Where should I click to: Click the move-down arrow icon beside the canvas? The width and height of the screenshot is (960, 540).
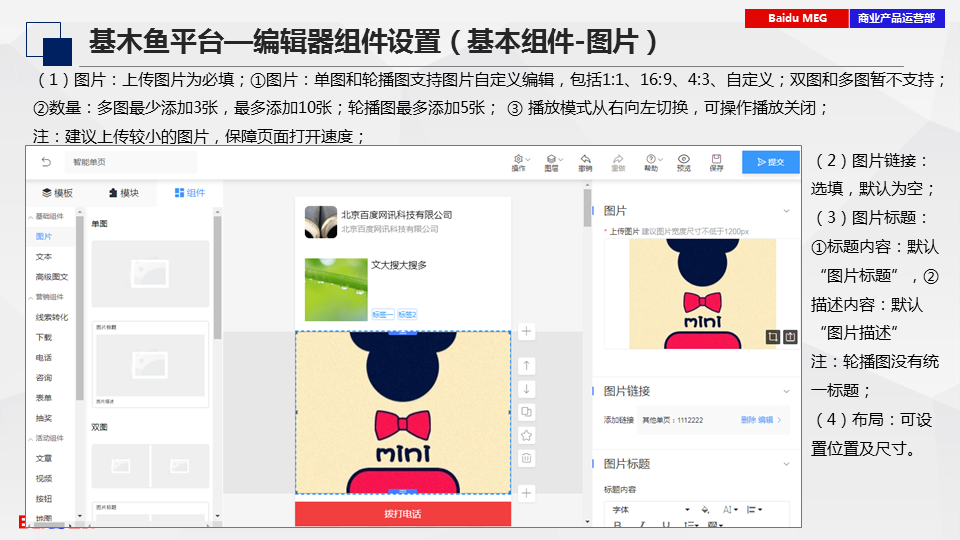[526, 389]
